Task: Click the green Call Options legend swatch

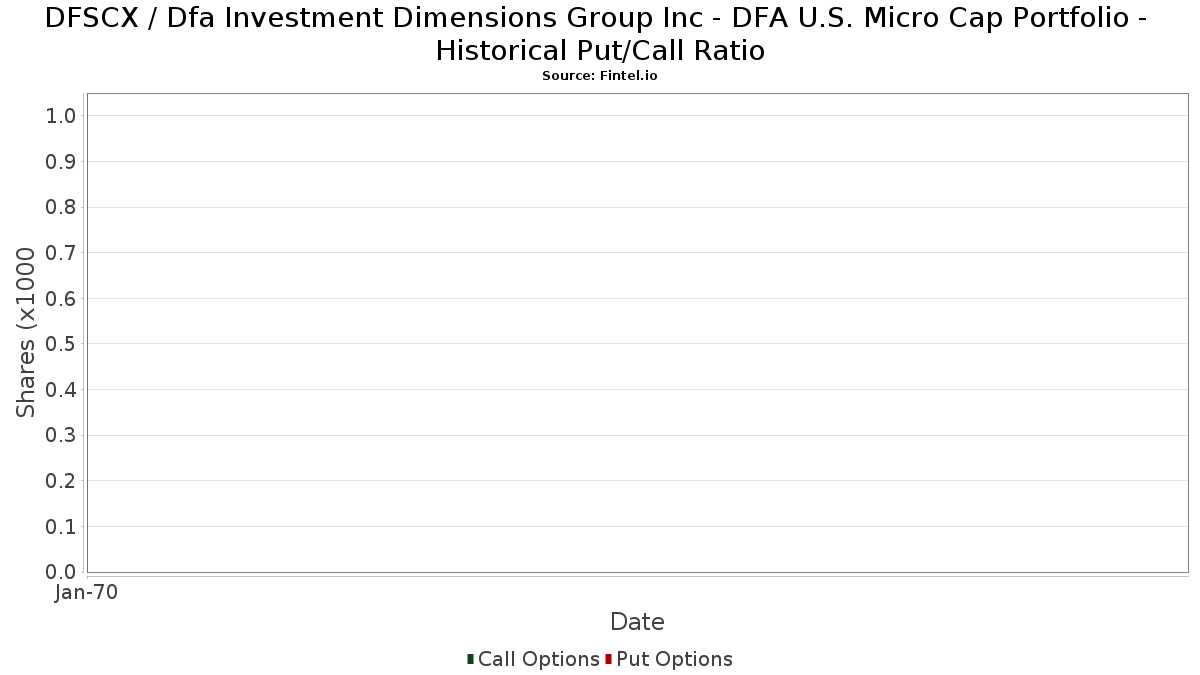Action: (x=470, y=659)
